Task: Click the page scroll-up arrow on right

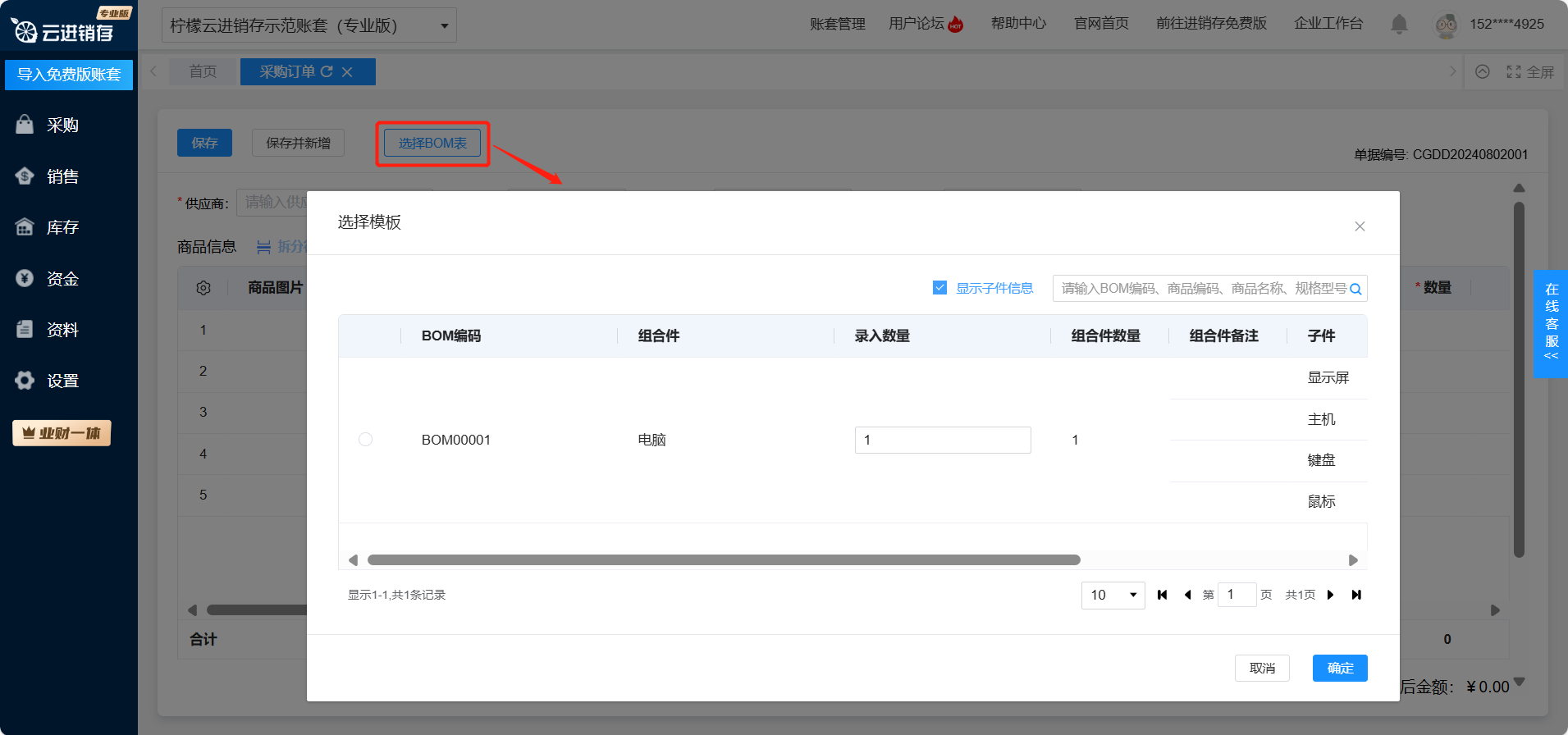Action: click(1519, 188)
